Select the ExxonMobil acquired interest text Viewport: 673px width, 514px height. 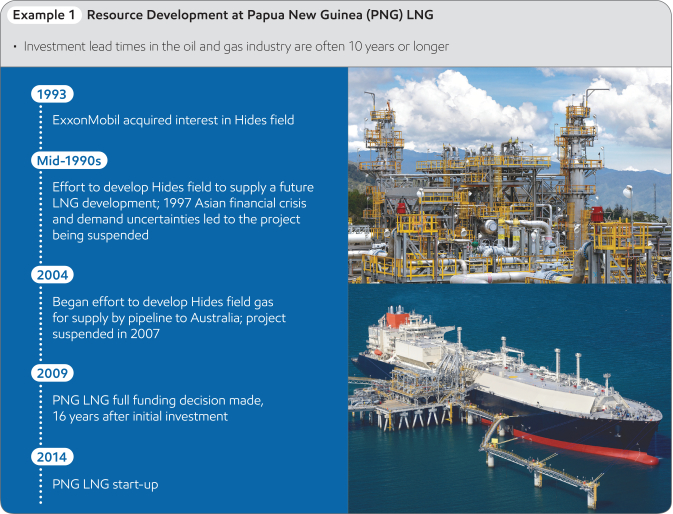click(172, 119)
